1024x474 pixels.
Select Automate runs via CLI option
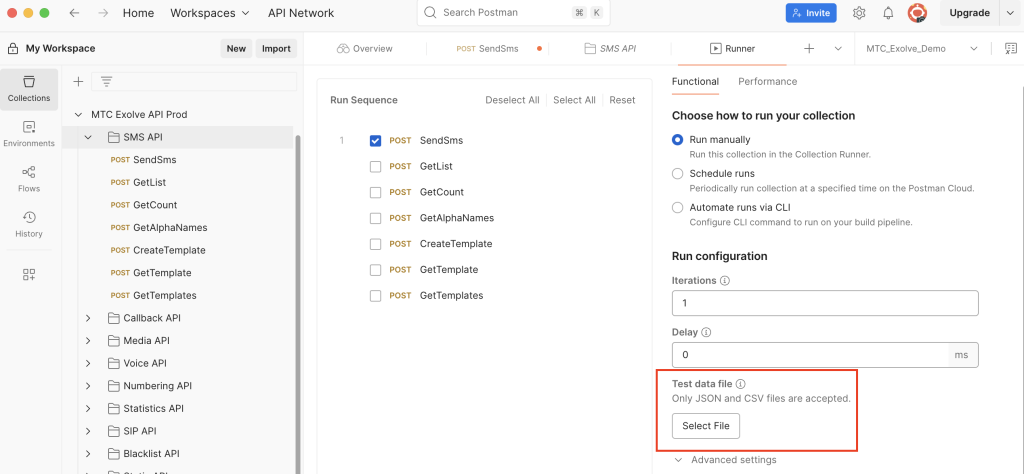click(x=678, y=208)
